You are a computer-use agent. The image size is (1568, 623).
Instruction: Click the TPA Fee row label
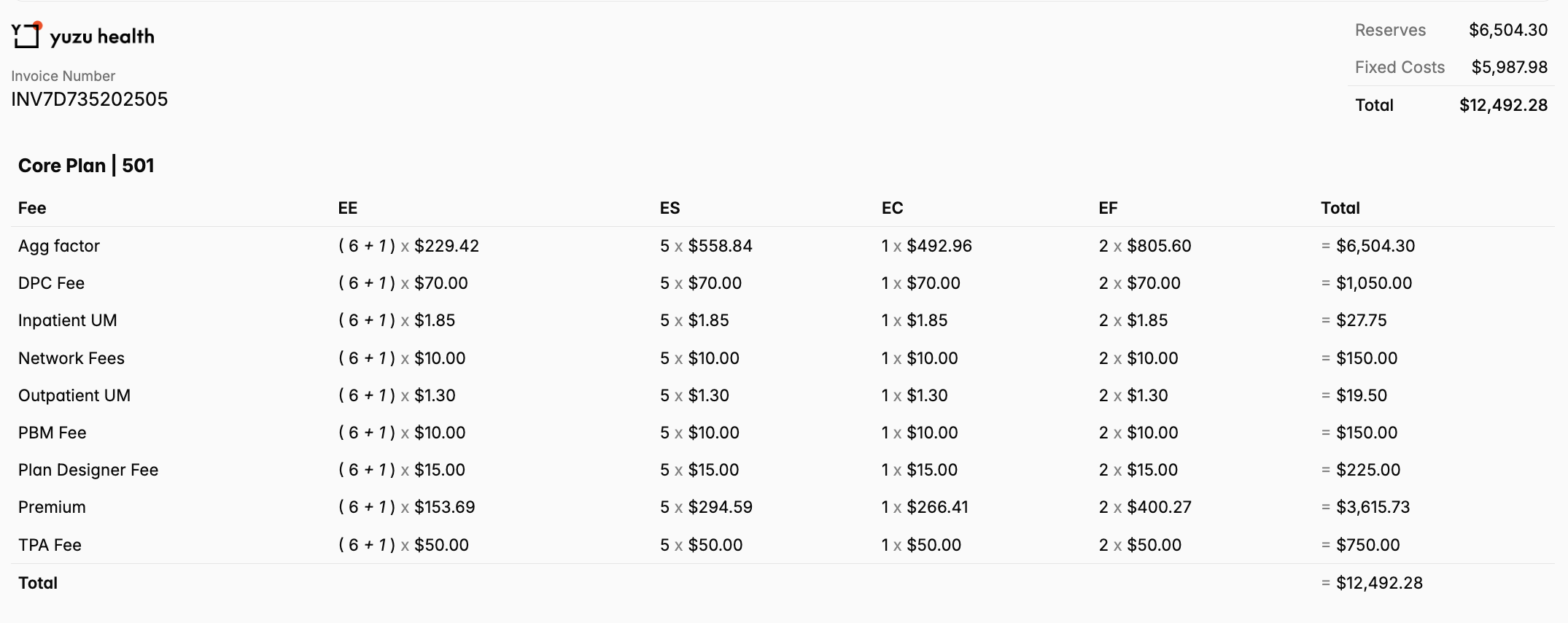click(50, 545)
